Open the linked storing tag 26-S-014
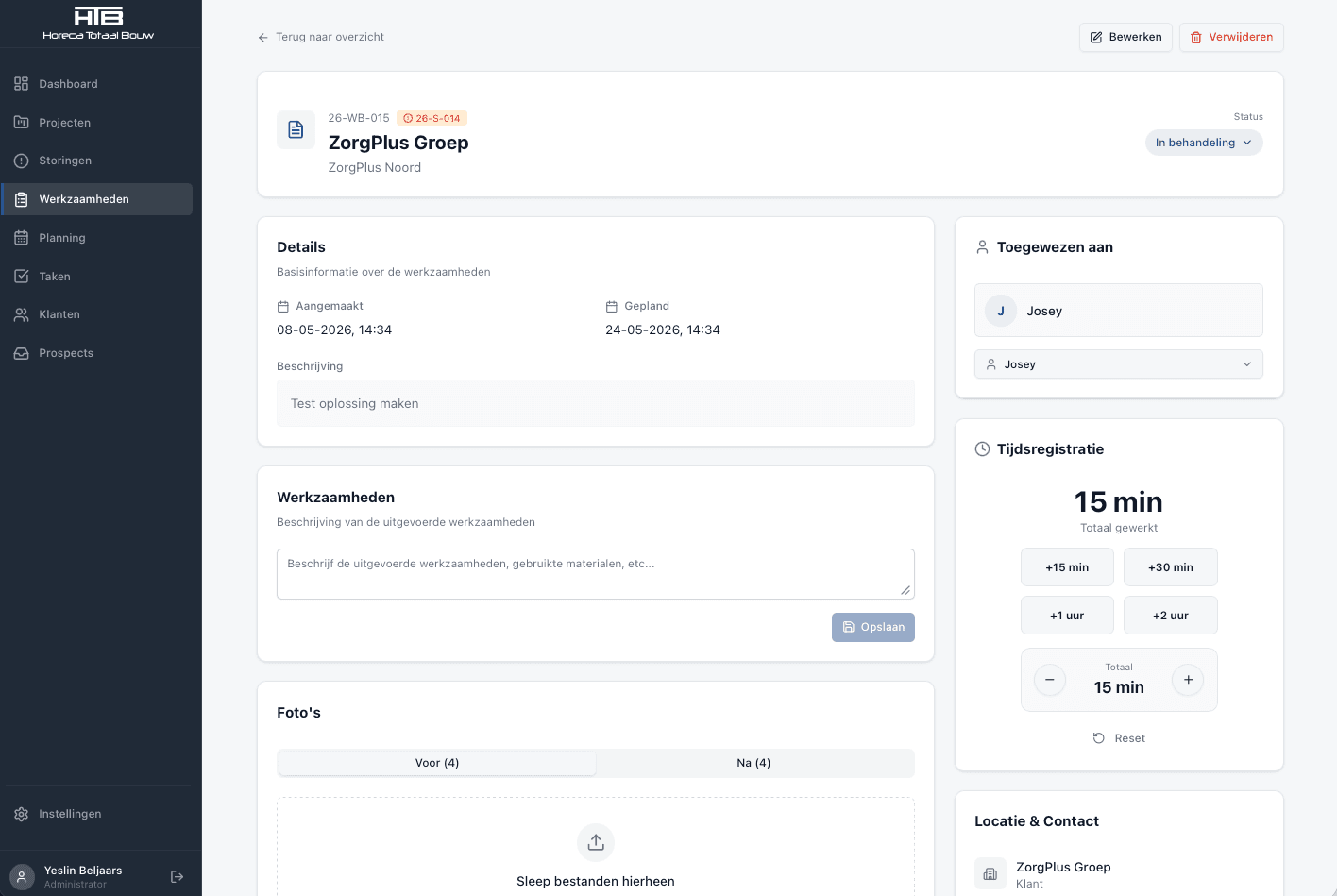The image size is (1337, 896). pyautogui.click(x=432, y=118)
